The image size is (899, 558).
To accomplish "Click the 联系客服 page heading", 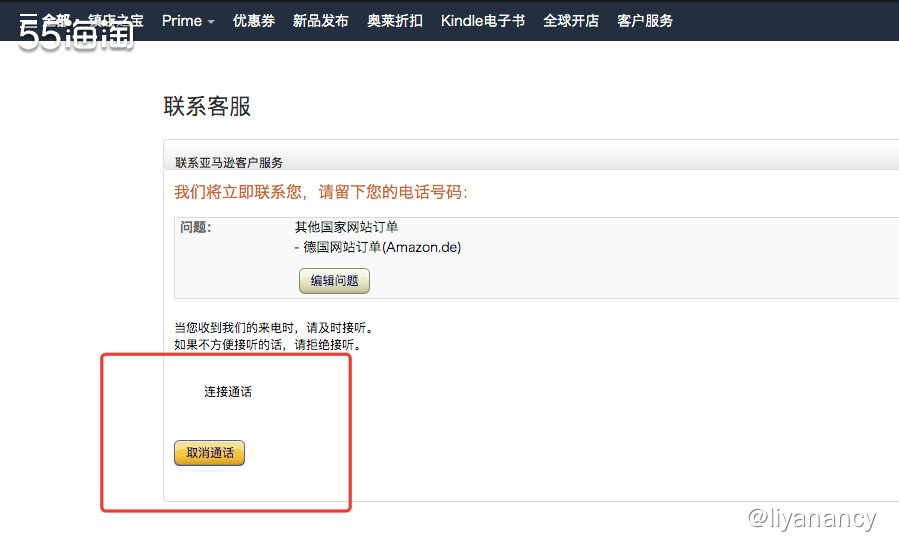I will [207, 106].
